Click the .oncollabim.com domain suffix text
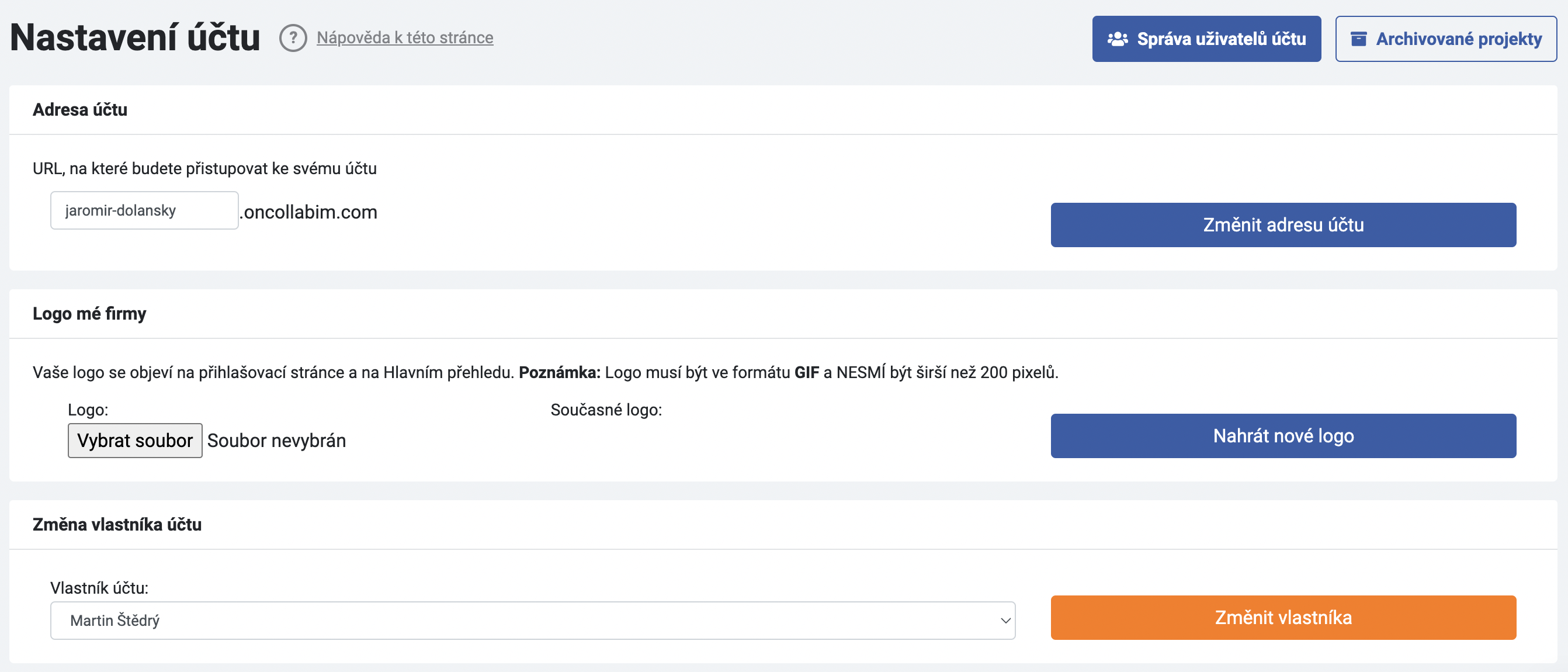This screenshot has height=672, width=1568. coord(308,212)
